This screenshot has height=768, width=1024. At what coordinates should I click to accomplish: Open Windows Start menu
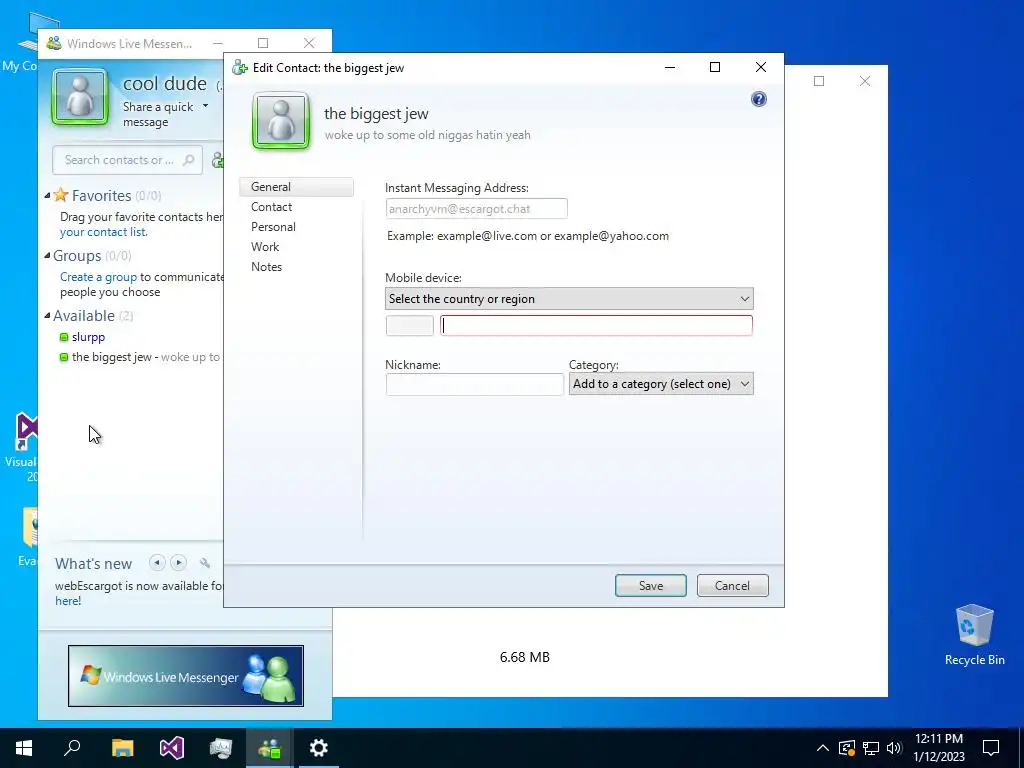[x=24, y=748]
